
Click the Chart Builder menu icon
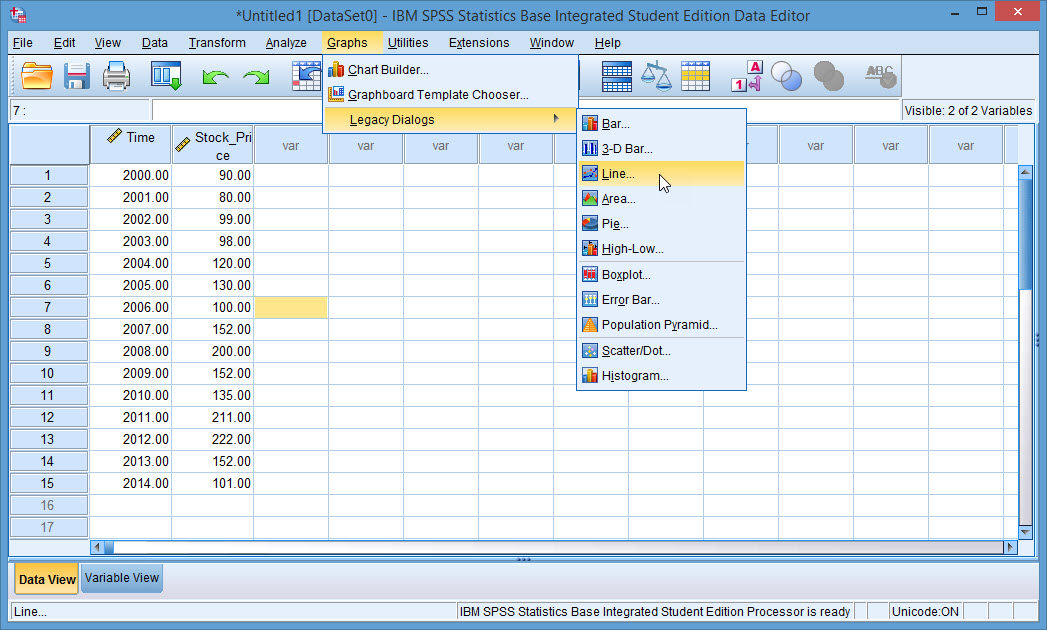click(336, 69)
